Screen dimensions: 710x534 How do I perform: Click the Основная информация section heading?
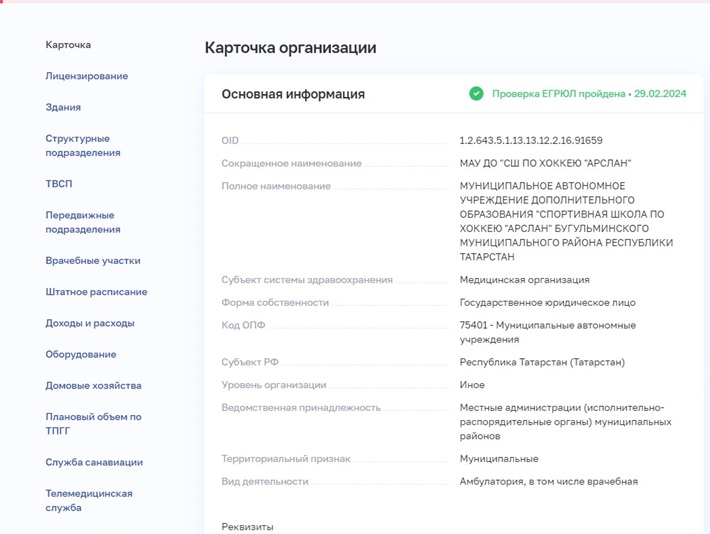tap(293, 94)
